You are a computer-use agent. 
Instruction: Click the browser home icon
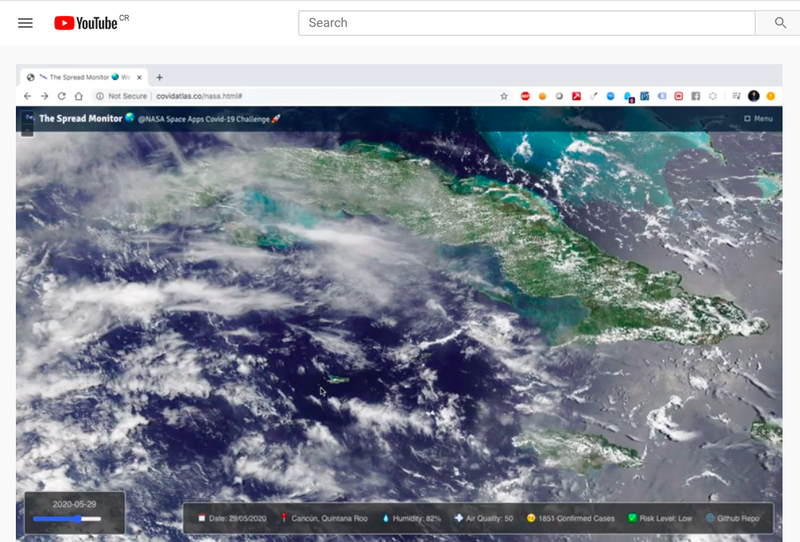[x=79, y=96]
